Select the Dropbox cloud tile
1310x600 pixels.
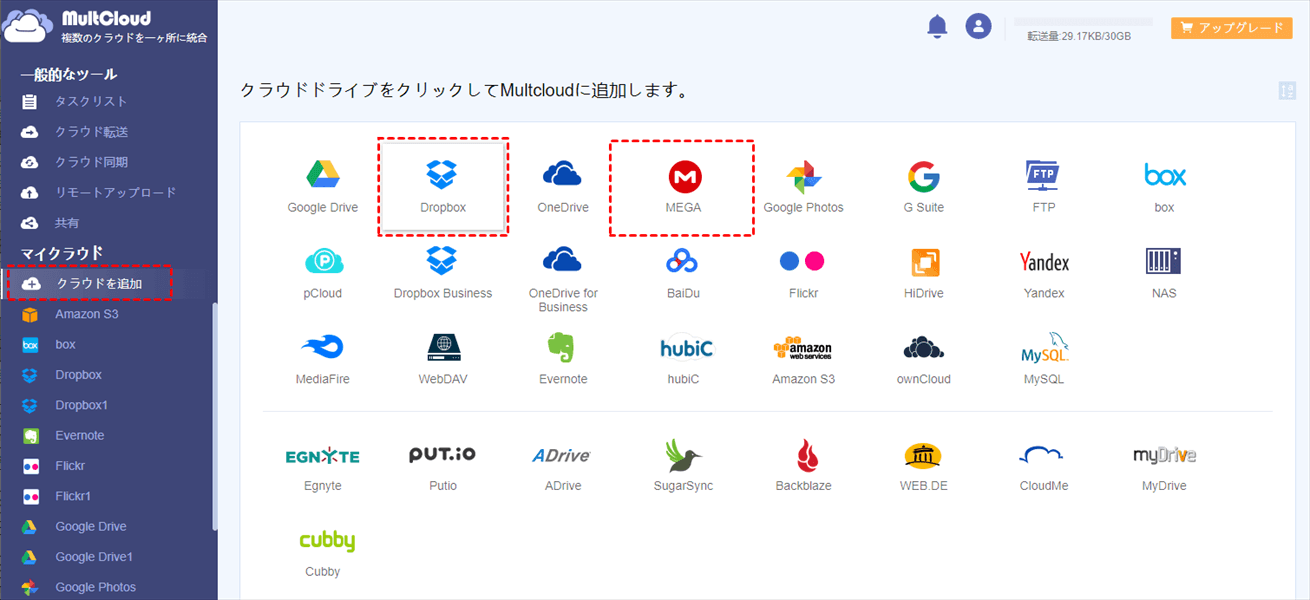coord(443,187)
